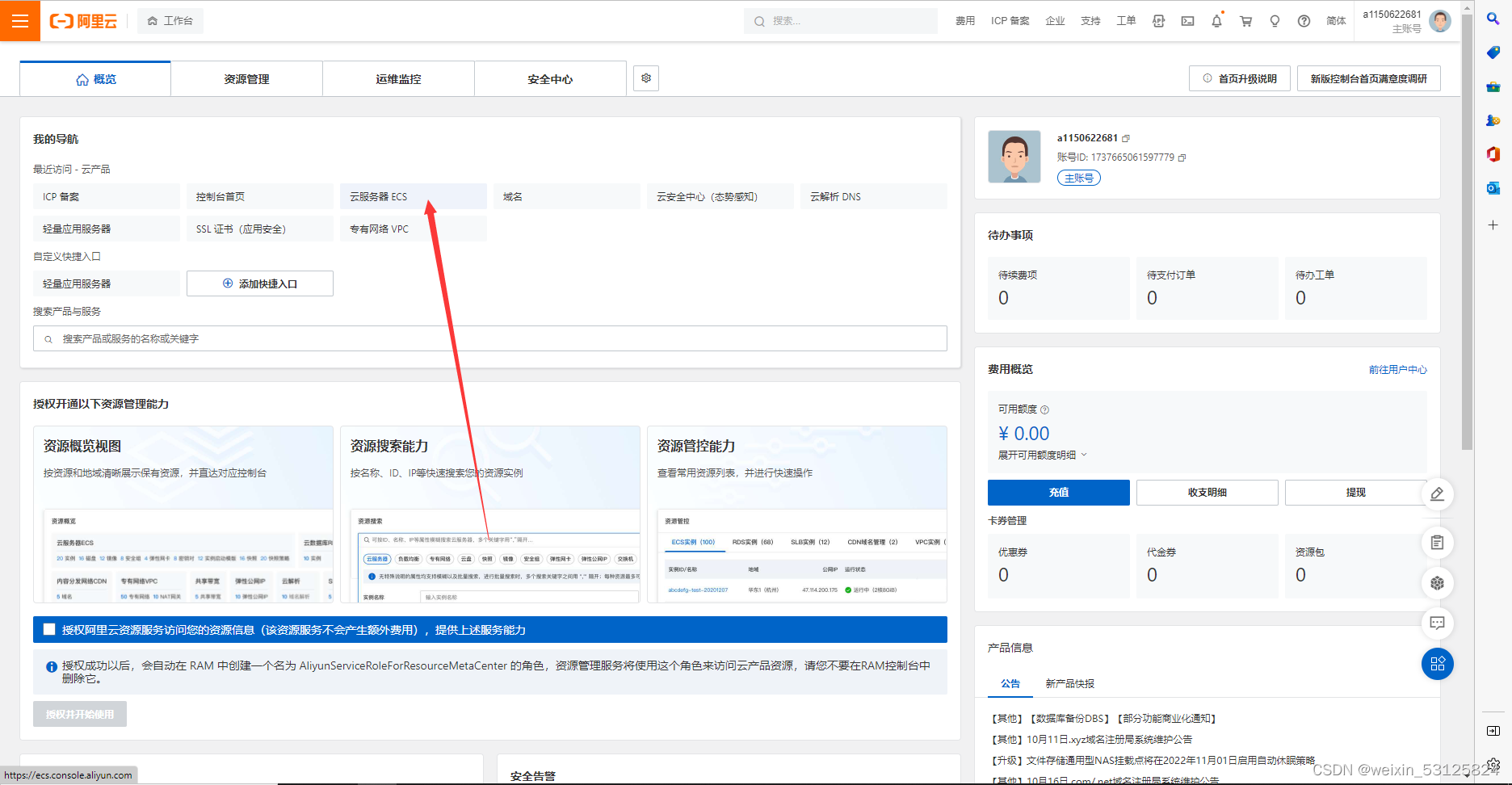1512x785 pixels.
Task: Switch to the 资源管理 tab
Action: (246, 79)
